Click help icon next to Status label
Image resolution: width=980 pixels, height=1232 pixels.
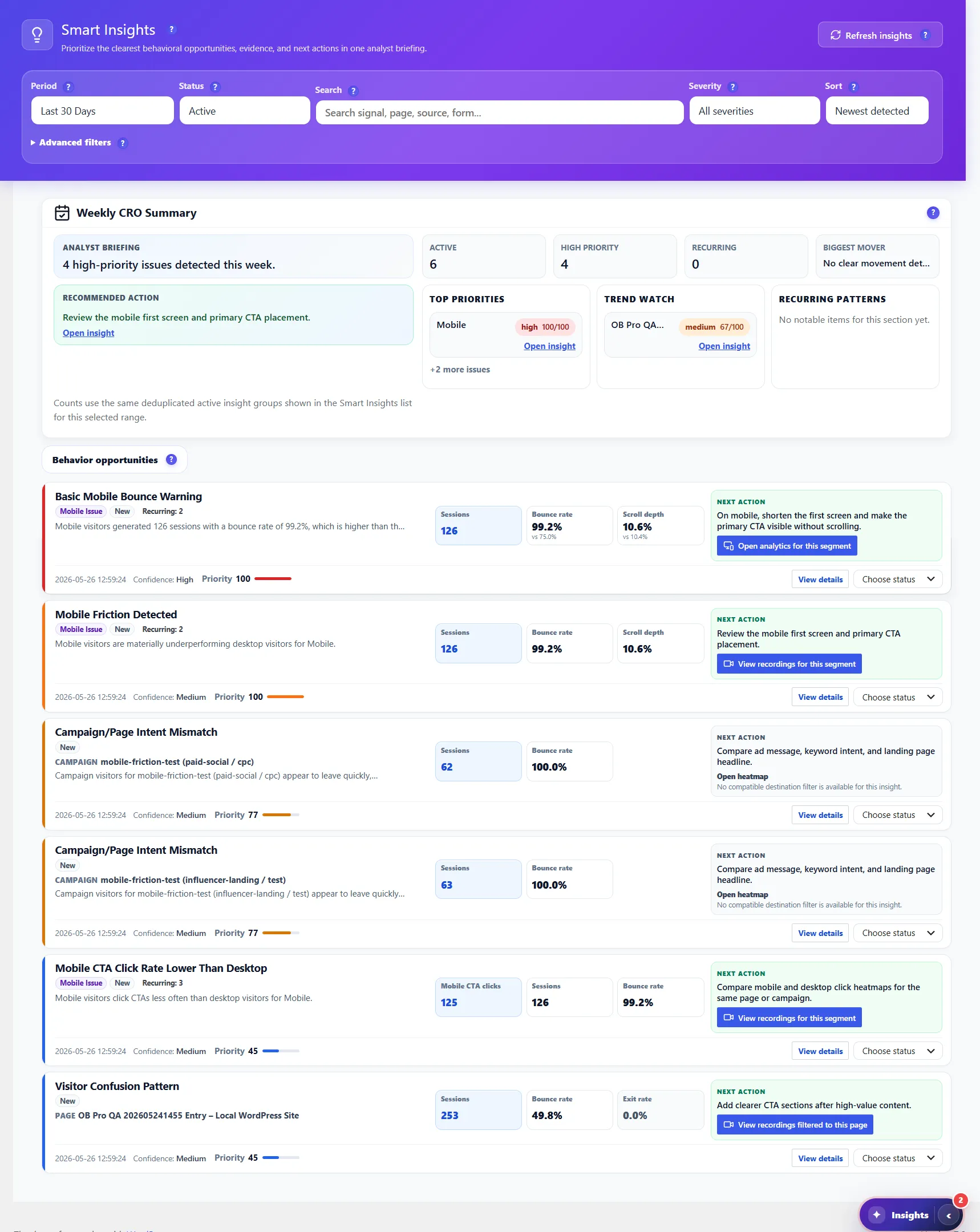(215, 87)
